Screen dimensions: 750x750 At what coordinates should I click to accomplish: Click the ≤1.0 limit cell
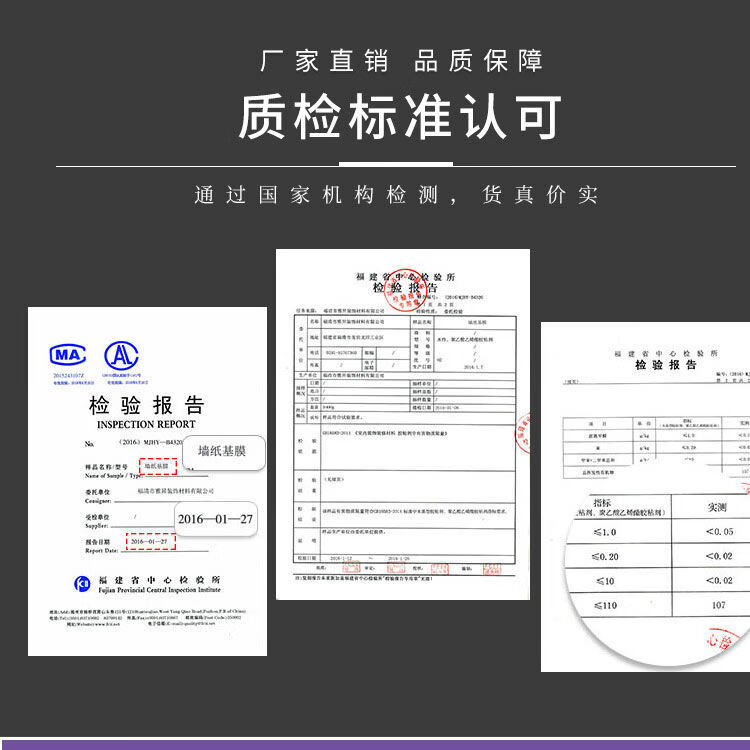point(605,532)
